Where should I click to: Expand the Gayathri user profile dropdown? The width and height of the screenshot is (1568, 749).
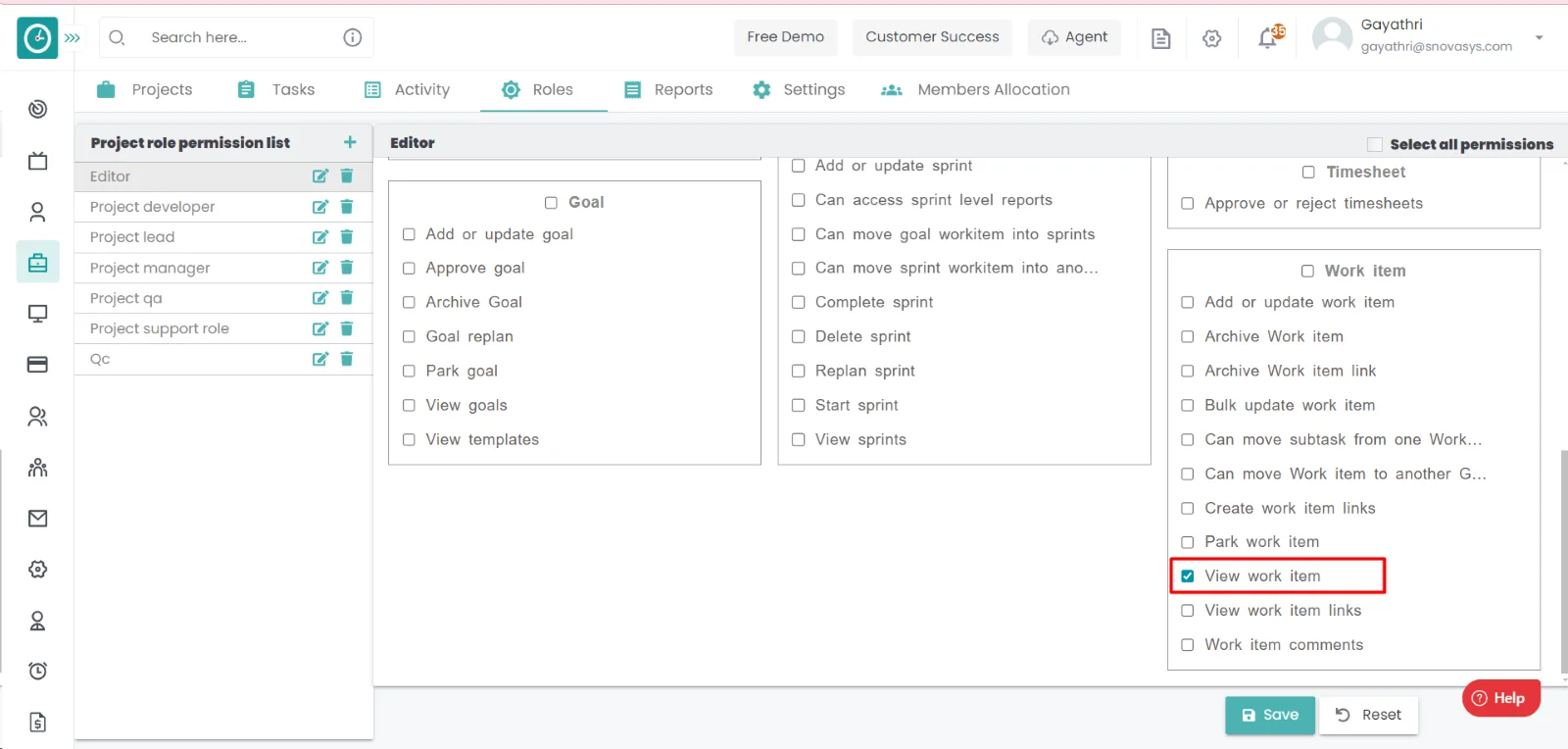click(x=1539, y=37)
